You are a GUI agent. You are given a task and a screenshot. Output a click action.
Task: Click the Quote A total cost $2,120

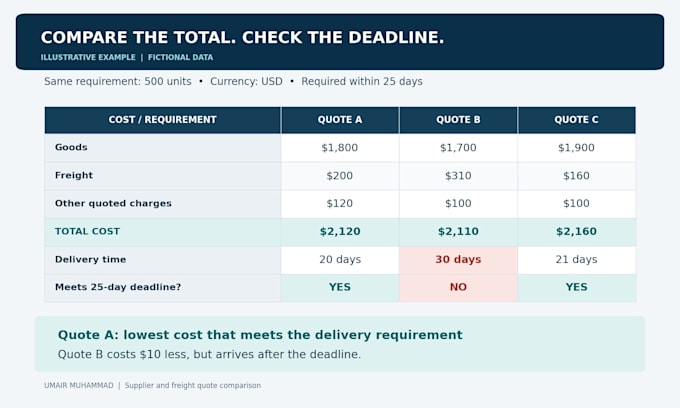coord(340,232)
